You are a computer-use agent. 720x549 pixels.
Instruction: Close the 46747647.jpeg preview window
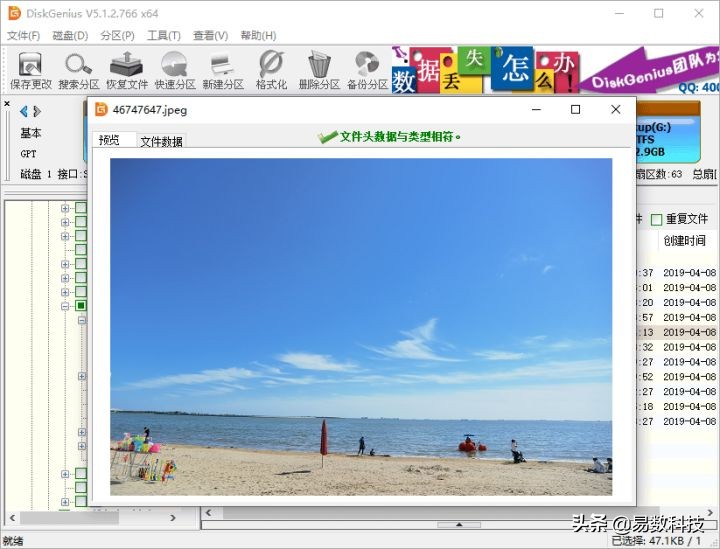pos(616,109)
